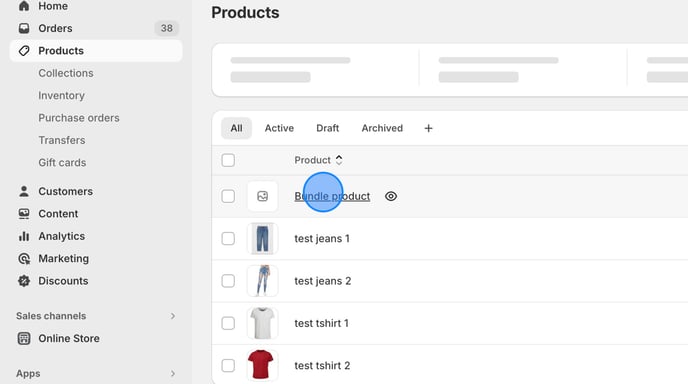
Task: Switch to the Archived tab
Action: pyautogui.click(x=382, y=128)
